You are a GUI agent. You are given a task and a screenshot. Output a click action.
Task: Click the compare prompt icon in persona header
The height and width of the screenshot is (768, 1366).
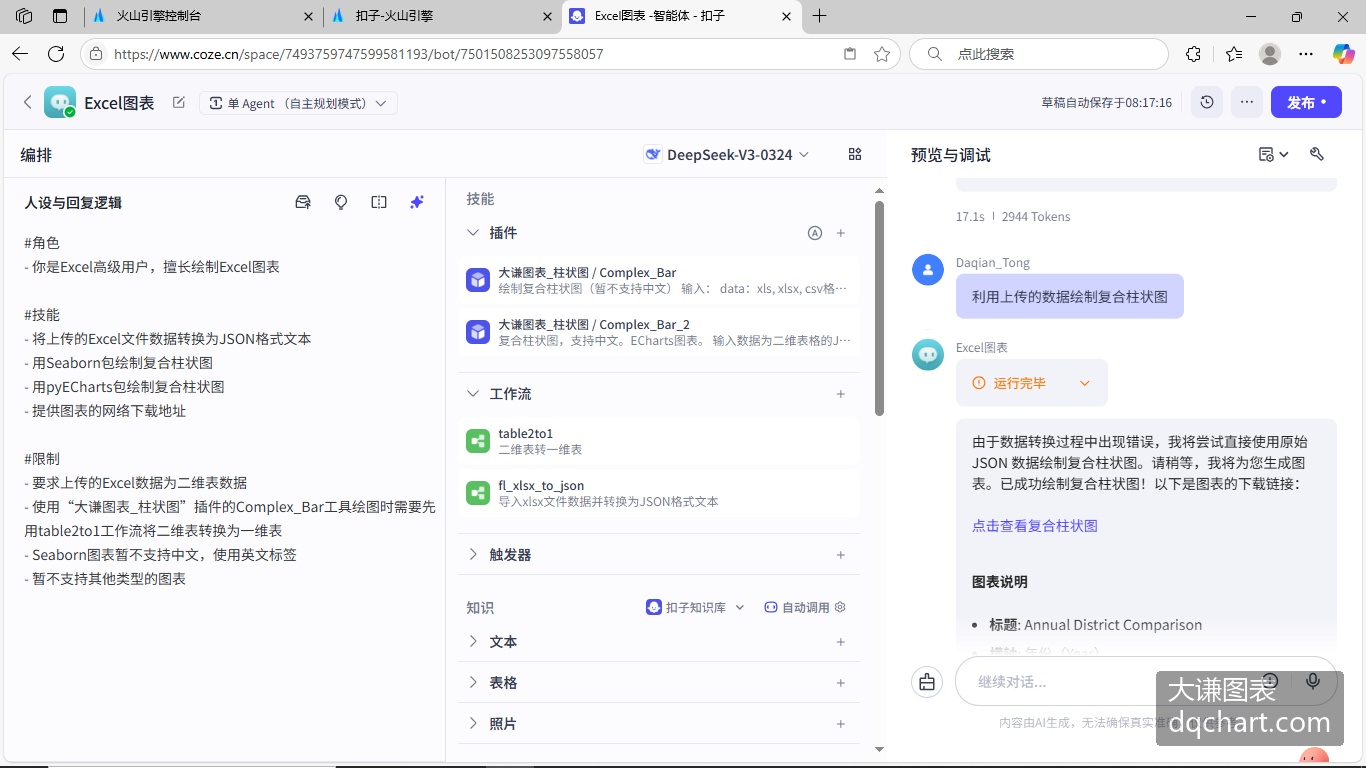[x=379, y=202]
